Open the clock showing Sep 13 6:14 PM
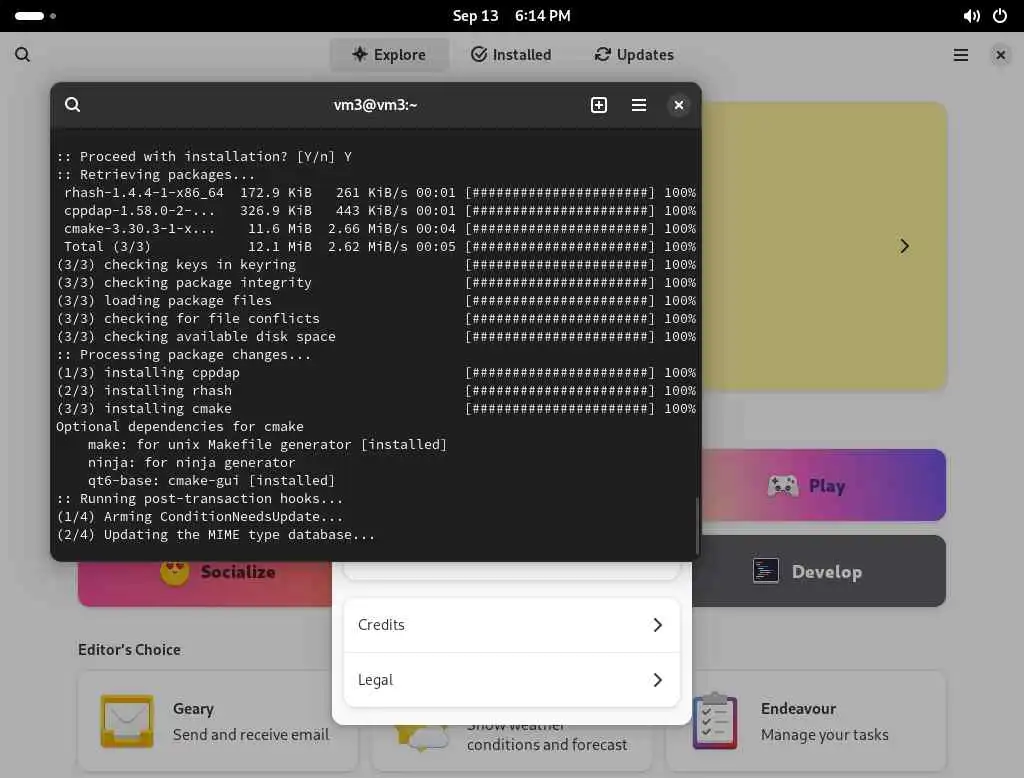The width and height of the screenshot is (1024, 778). [x=511, y=16]
